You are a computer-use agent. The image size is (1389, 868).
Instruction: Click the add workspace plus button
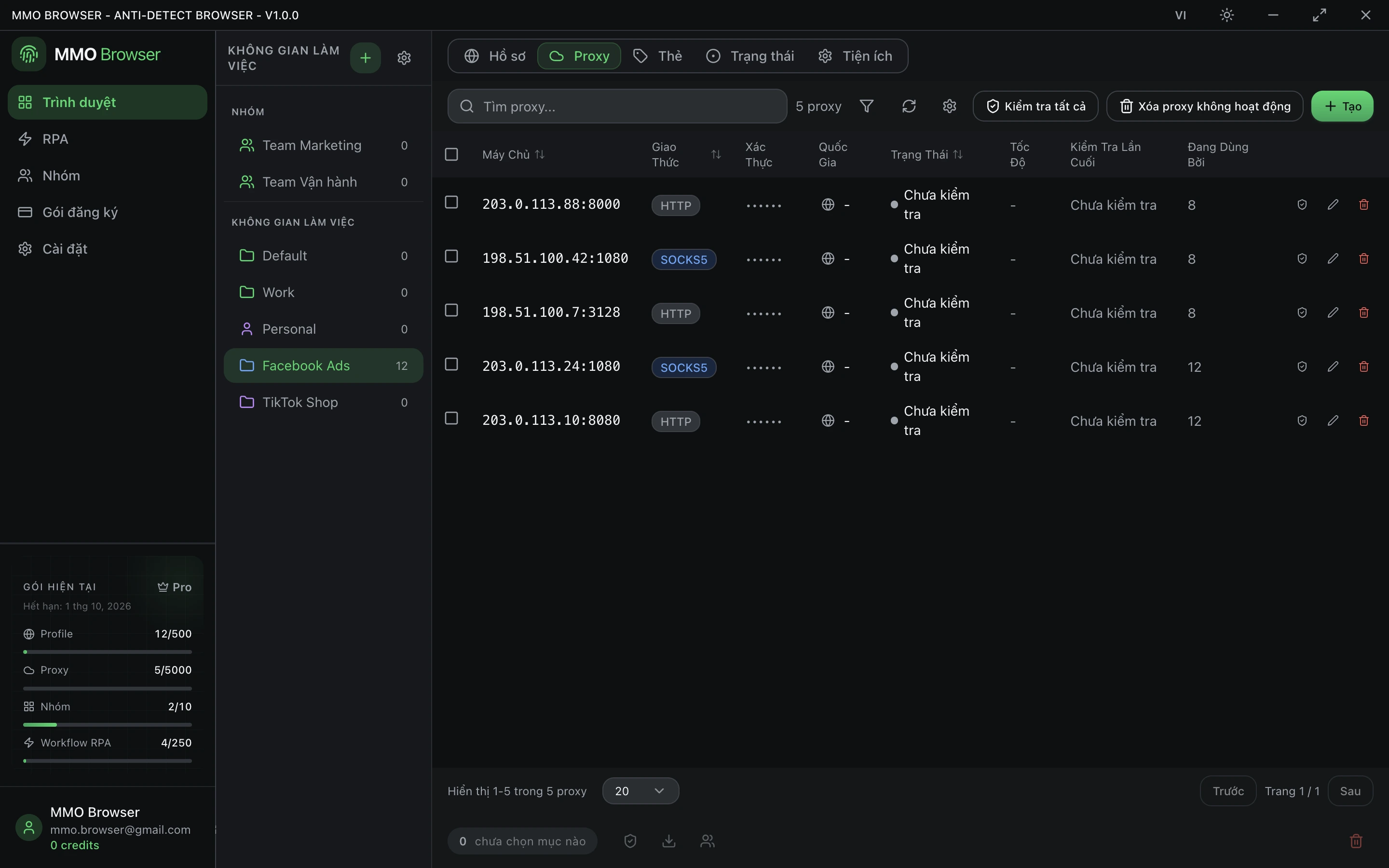365,57
